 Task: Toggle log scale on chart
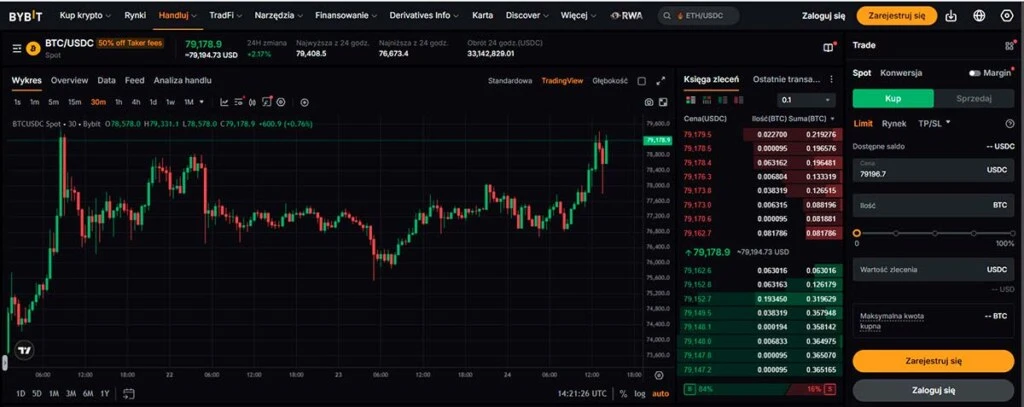[x=640, y=394]
